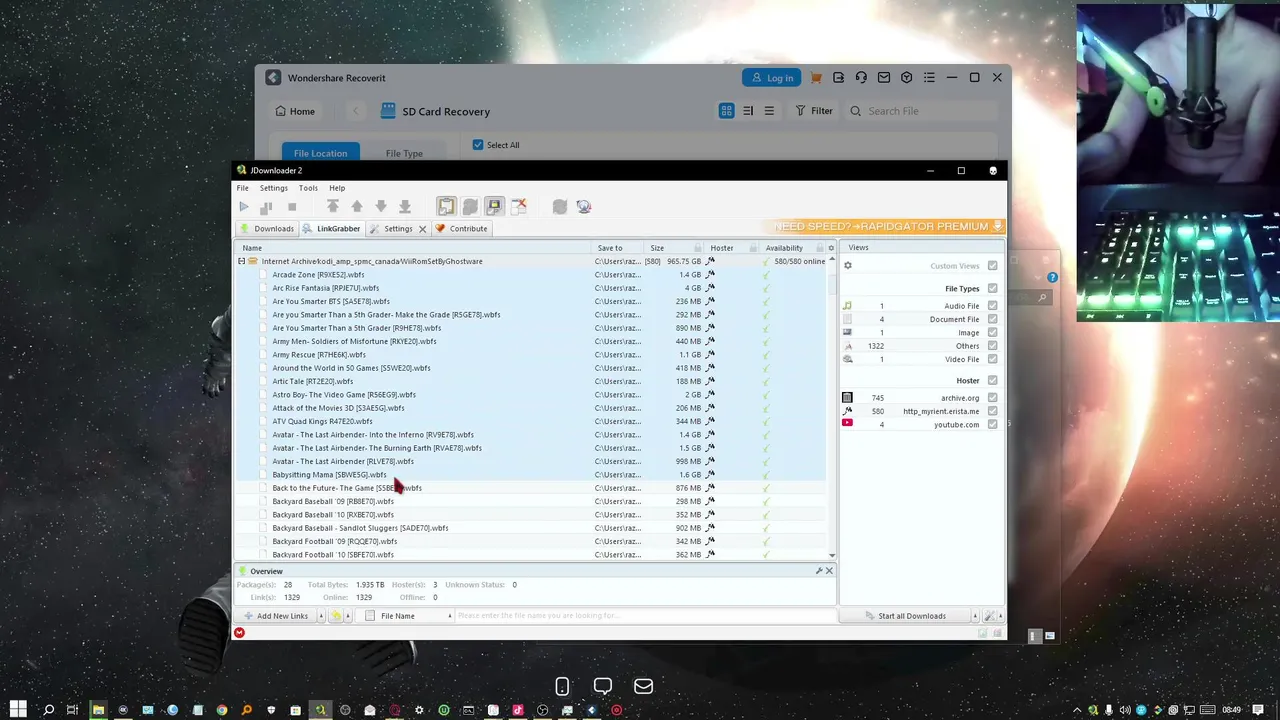
Task: Click the Premium disable icon with red X
Action: click(519, 206)
